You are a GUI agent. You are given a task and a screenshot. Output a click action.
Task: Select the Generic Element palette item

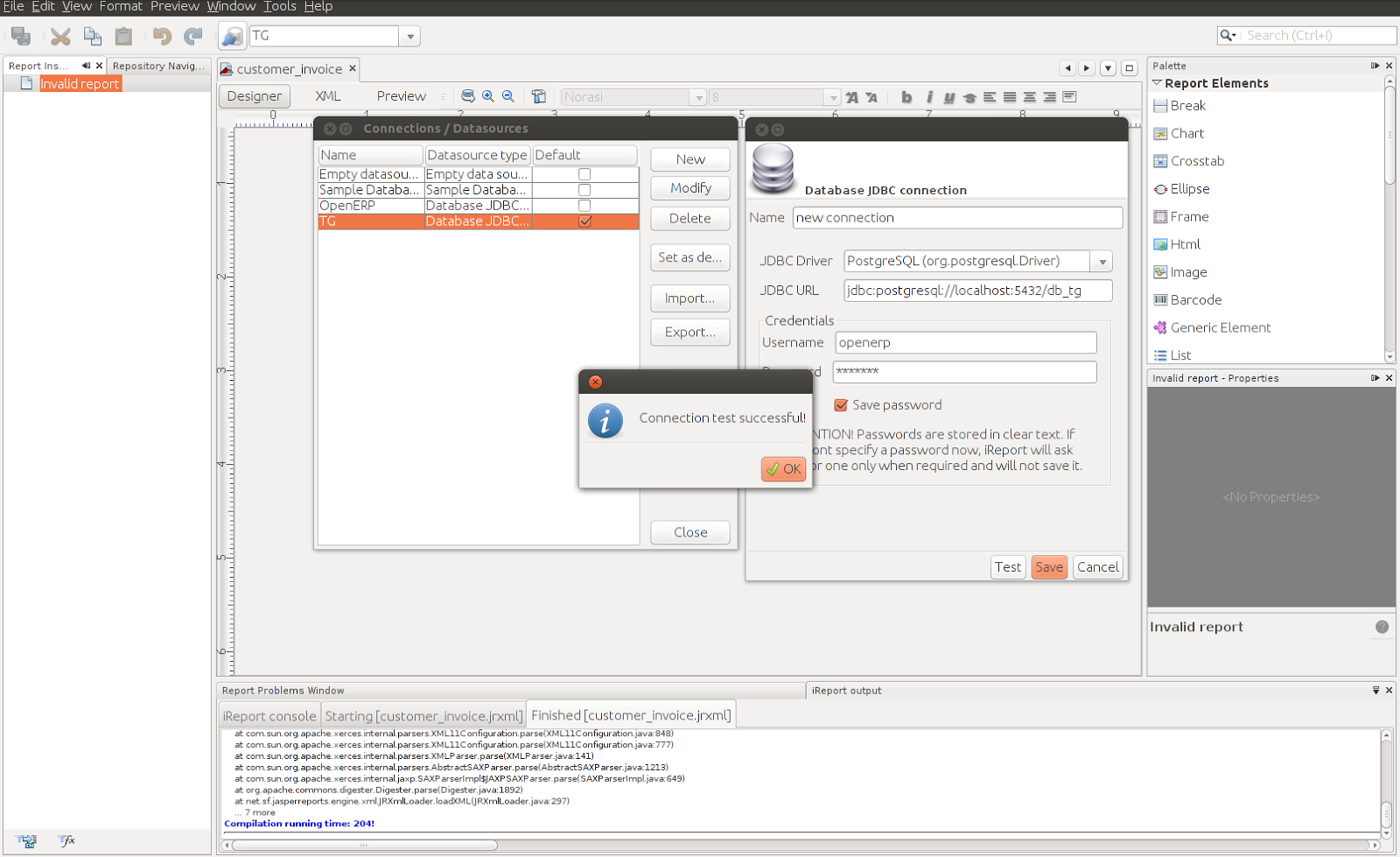(x=1212, y=327)
